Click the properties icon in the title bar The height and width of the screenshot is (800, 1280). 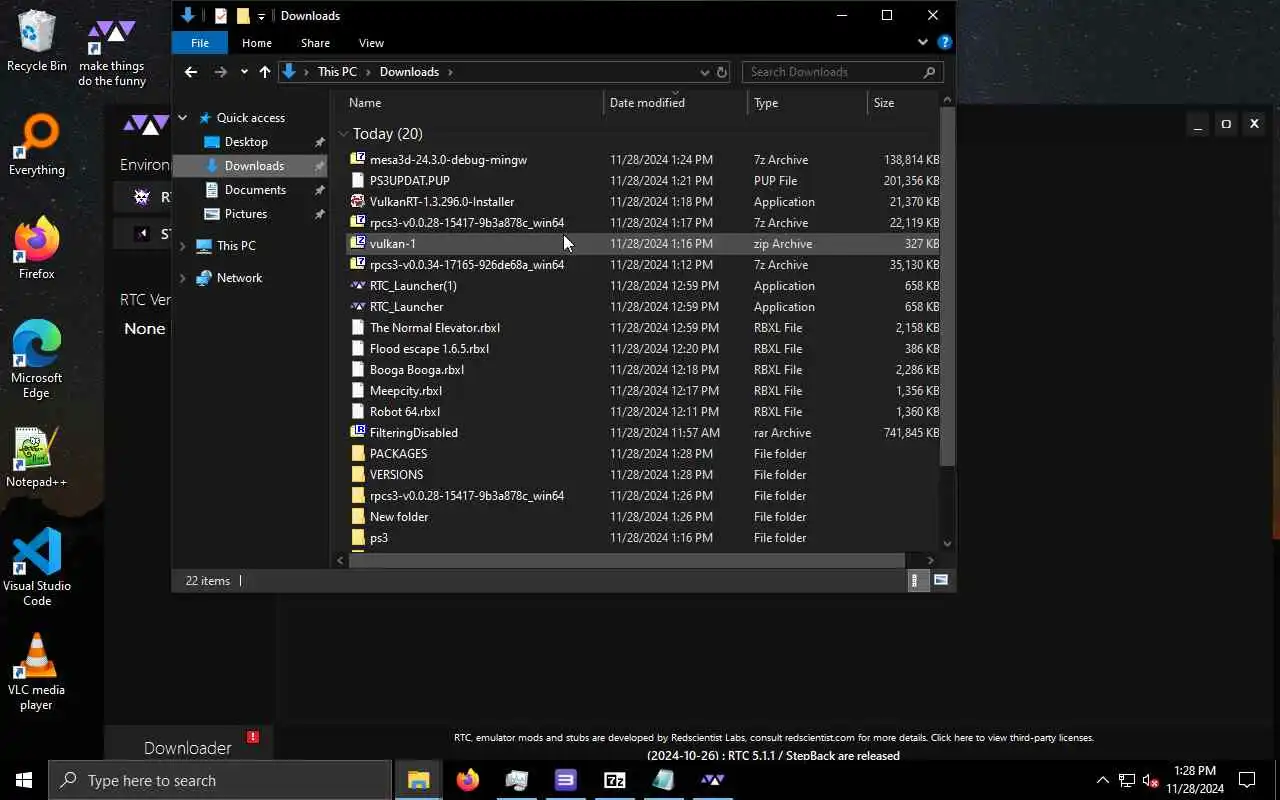click(x=221, y=16)
